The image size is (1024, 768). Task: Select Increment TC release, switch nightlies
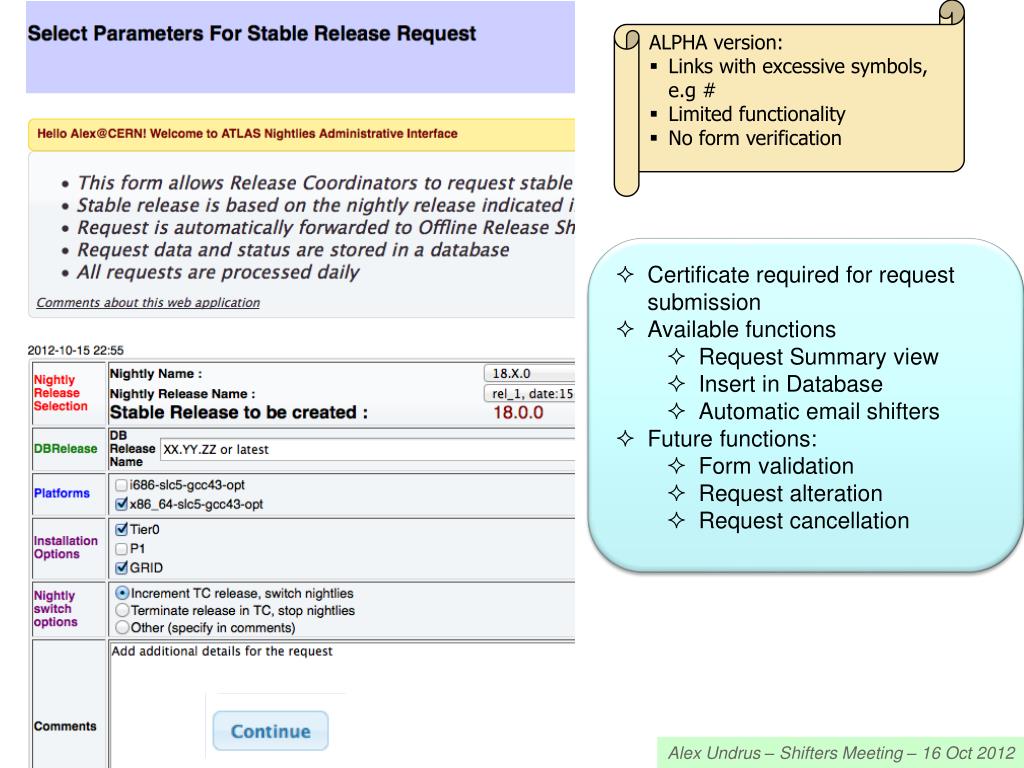122,593
